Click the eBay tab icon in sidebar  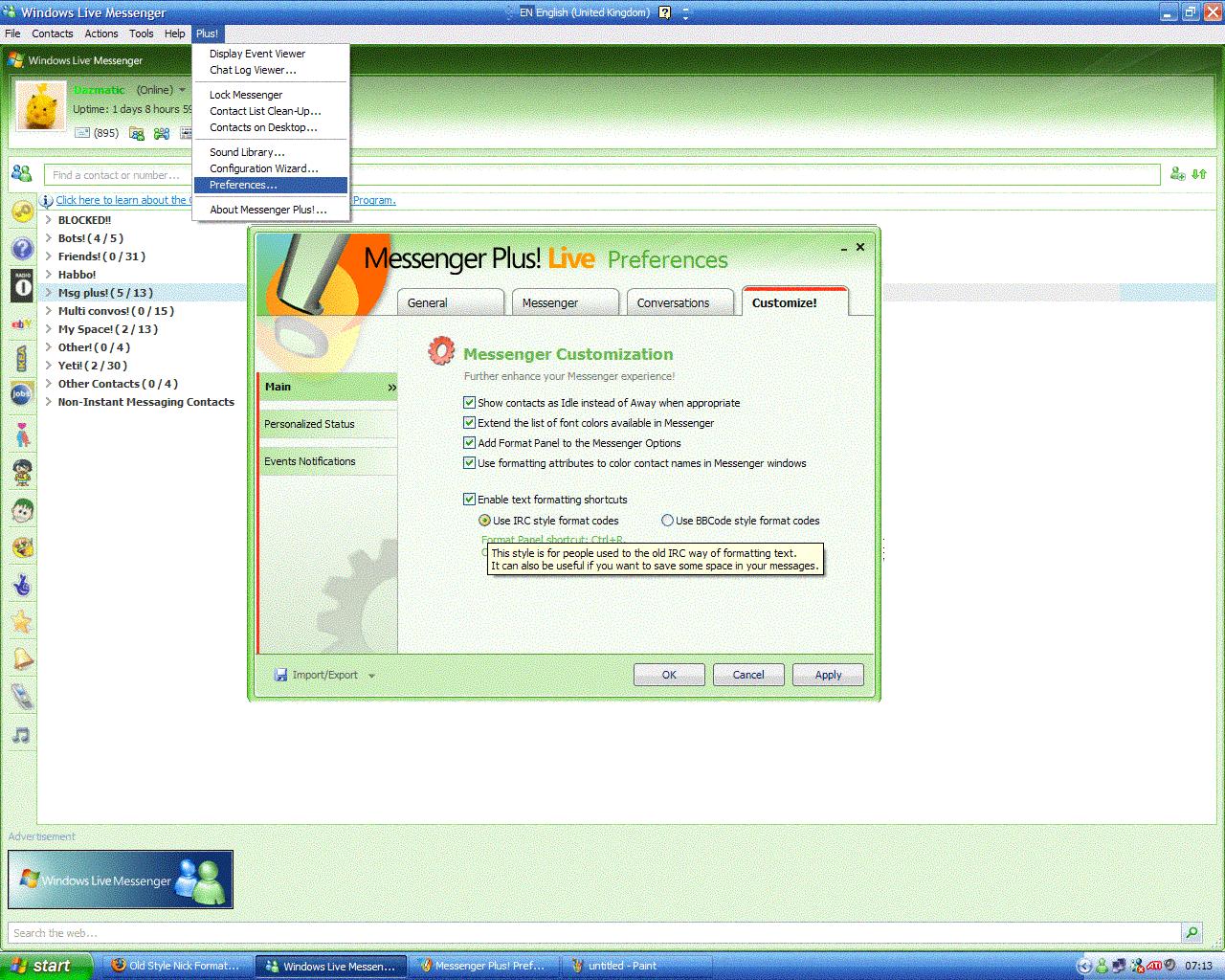coord(22,324)
